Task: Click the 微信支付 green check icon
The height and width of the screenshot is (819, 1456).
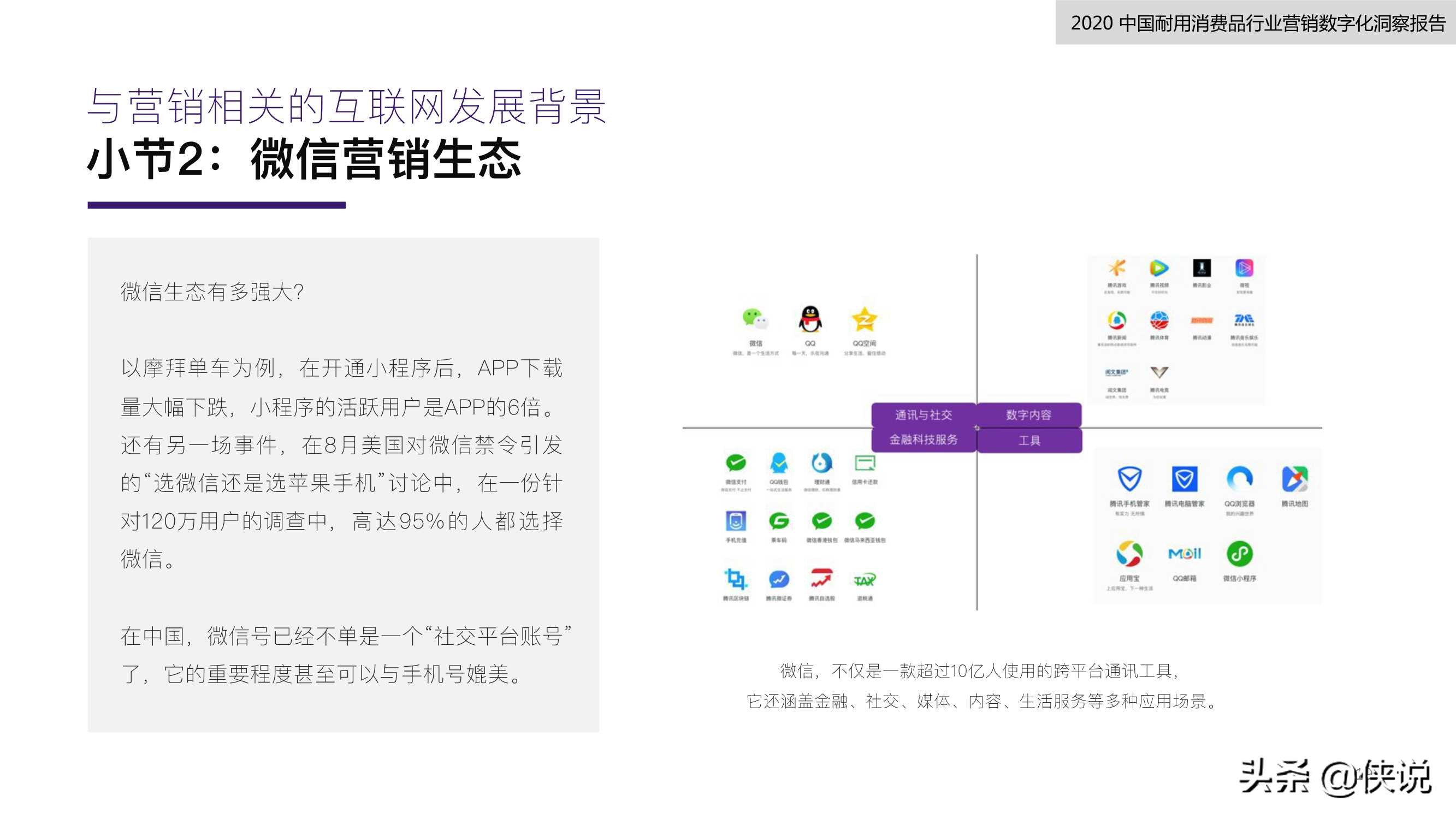Action: click(x=736, y=463)
